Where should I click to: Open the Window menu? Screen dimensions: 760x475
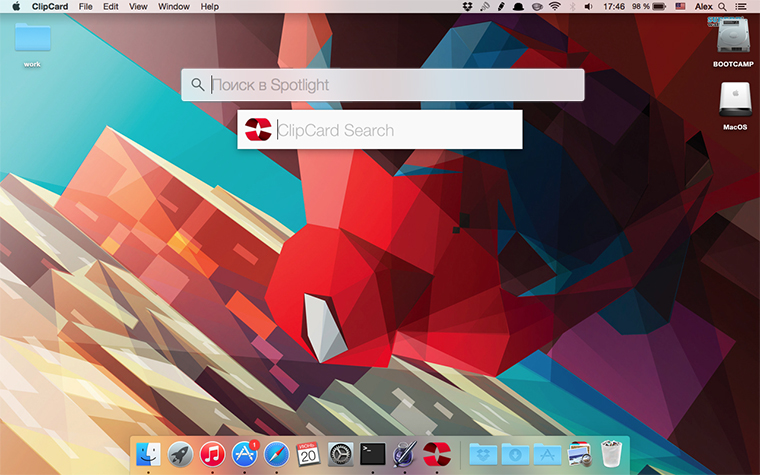pos(174,6)
